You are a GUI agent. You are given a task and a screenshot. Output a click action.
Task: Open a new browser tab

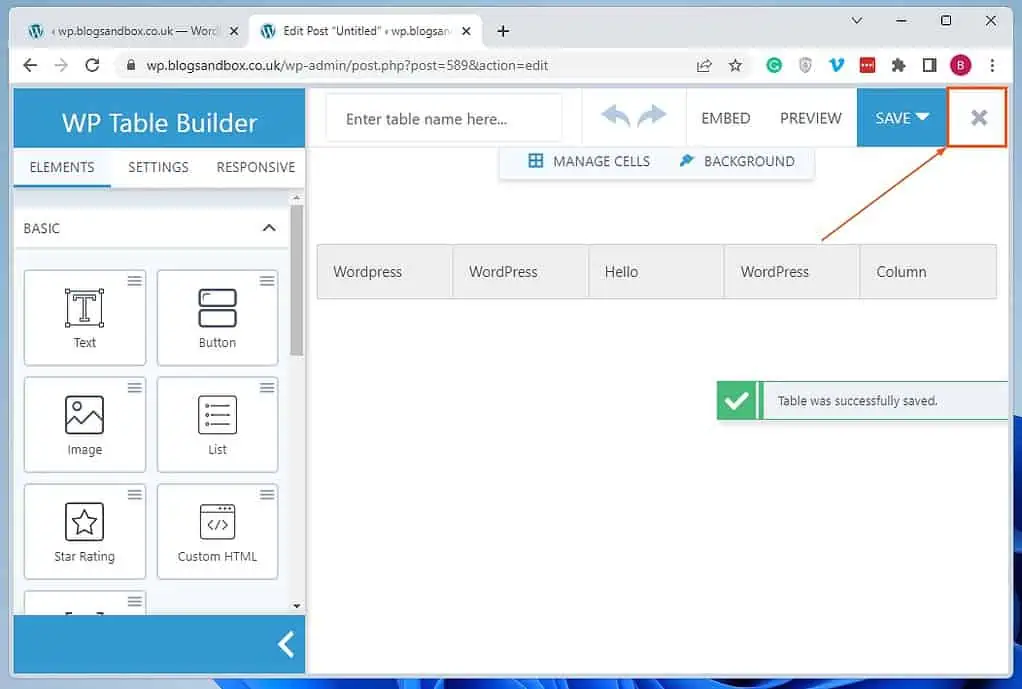tap(503, 31)
